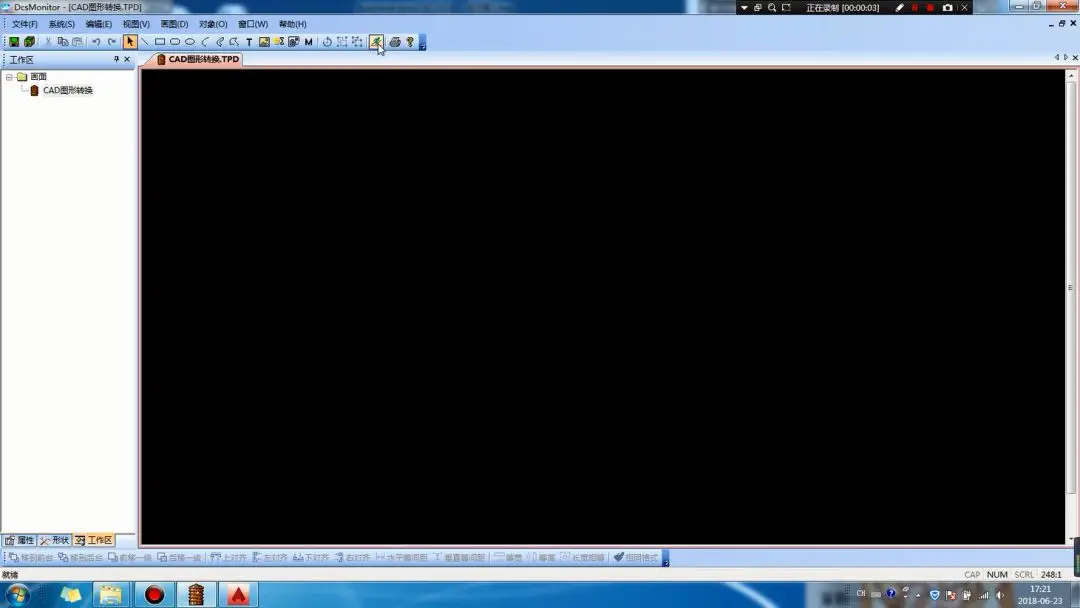Switch to the 属性 panel tab

point(20,540)
